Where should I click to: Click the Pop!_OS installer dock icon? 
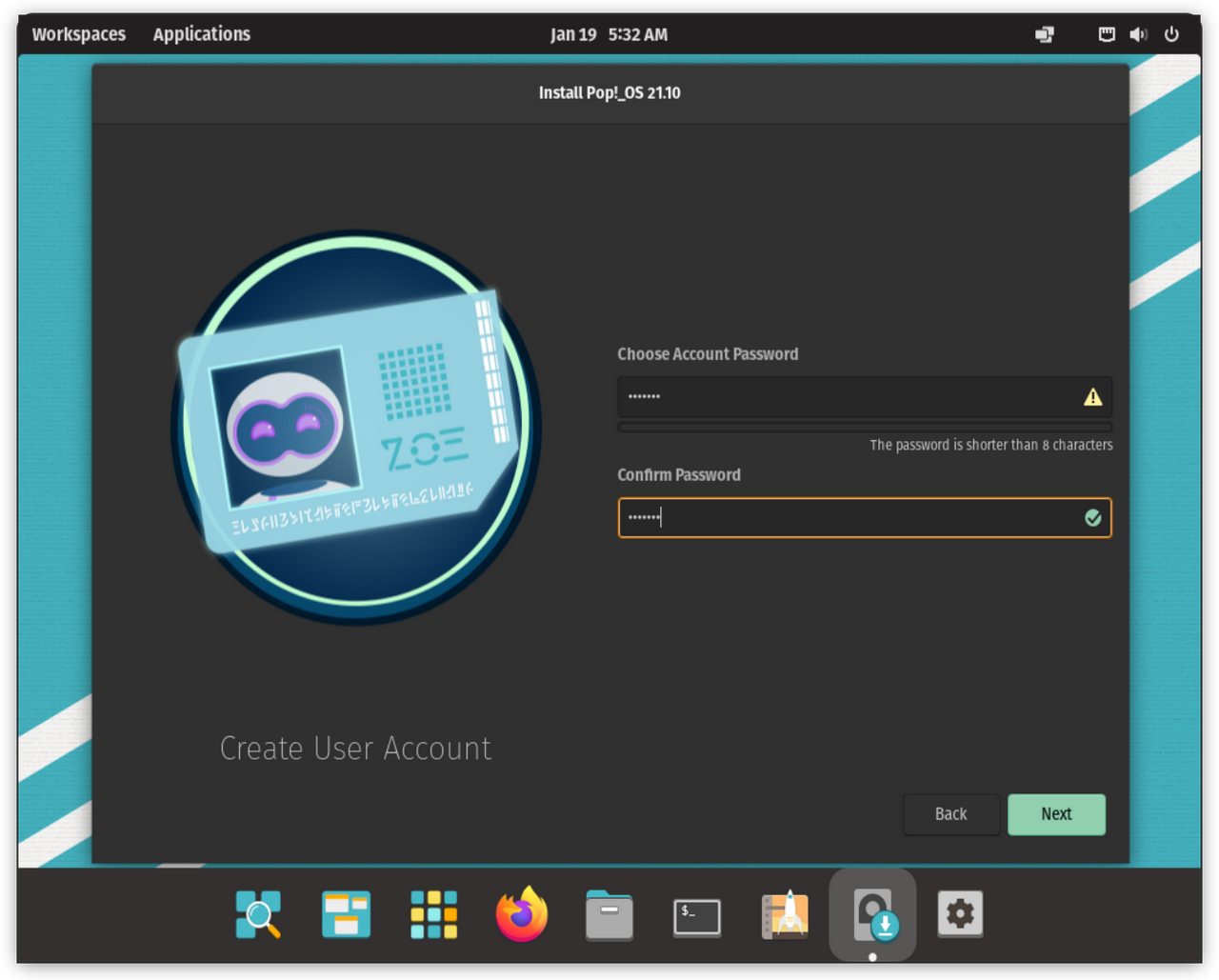pos(872,914)
